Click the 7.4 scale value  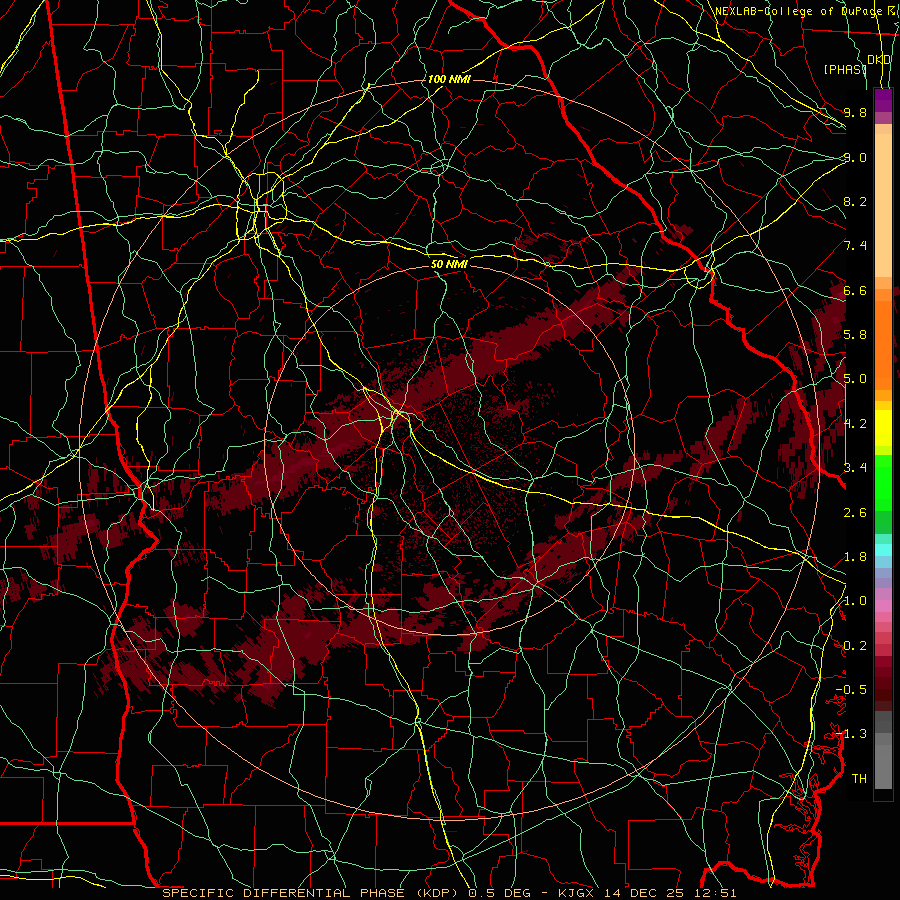(x=855, y=246)
